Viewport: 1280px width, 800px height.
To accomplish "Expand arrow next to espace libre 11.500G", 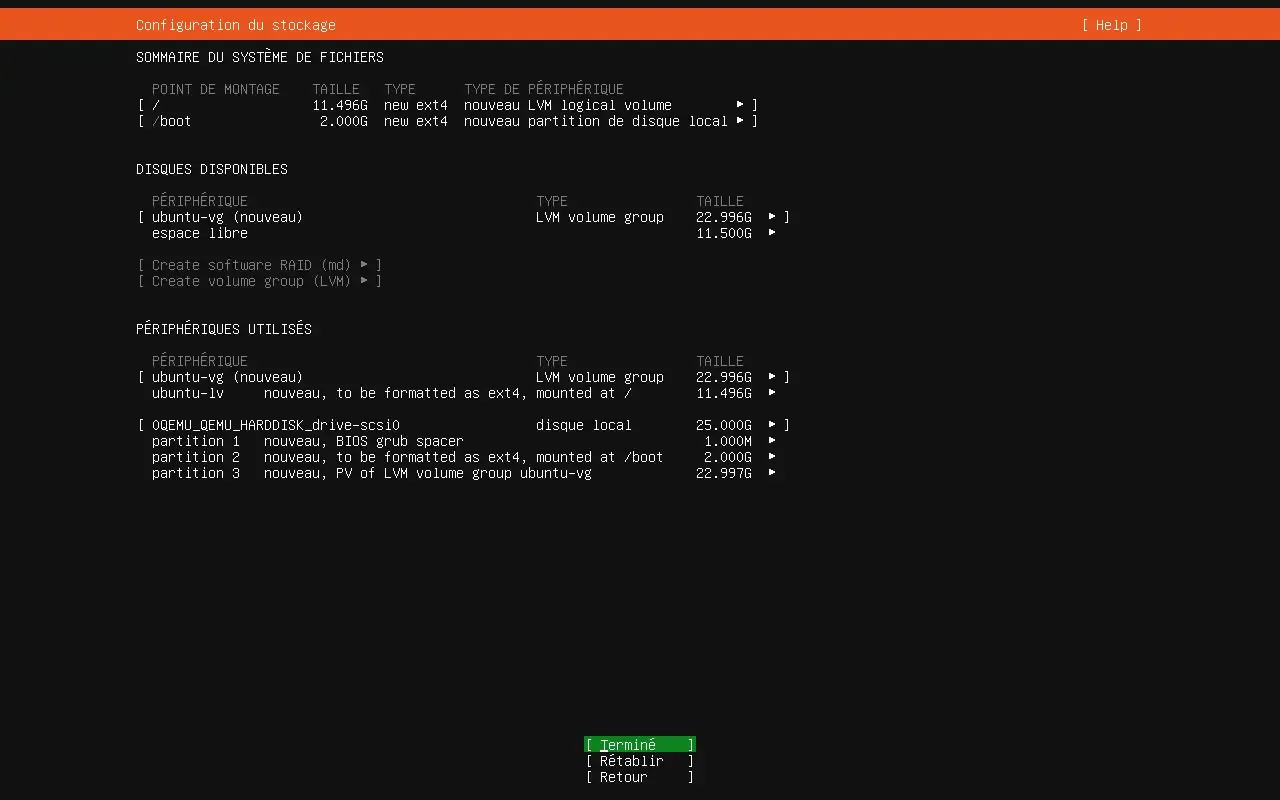I will (772, 233).
